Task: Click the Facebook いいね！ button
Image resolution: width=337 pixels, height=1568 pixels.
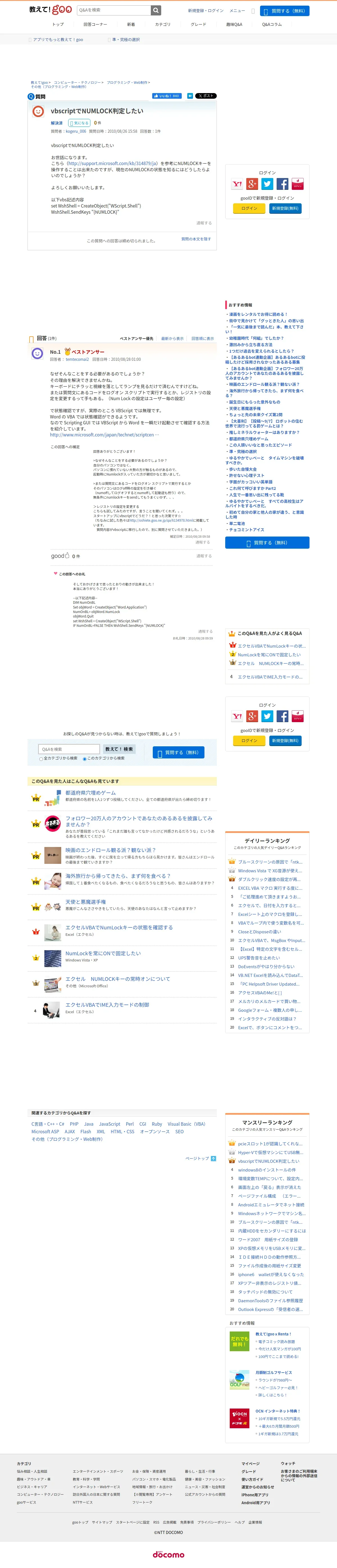Action: (x=167, y=96)
